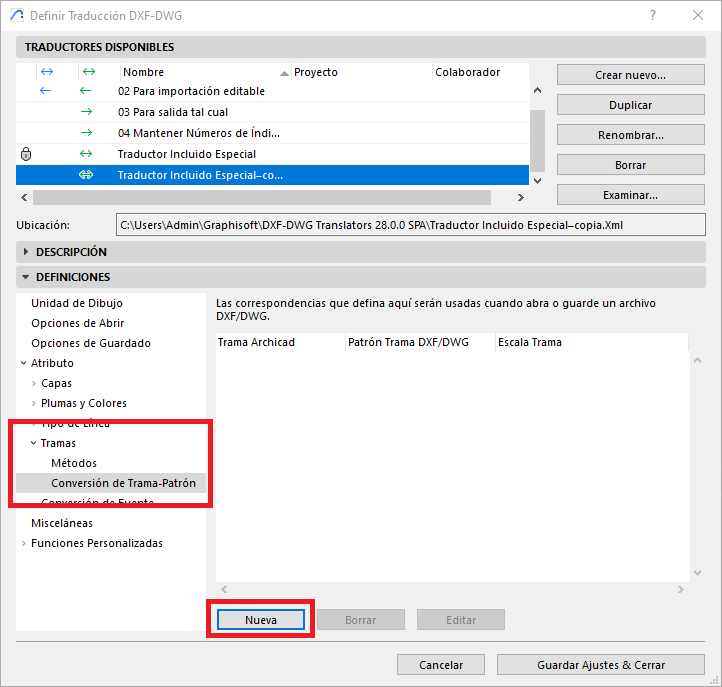Click the green arrow of 04 Mantener Números translator
The image size is (722, 687).
click(x=86, y=133)
